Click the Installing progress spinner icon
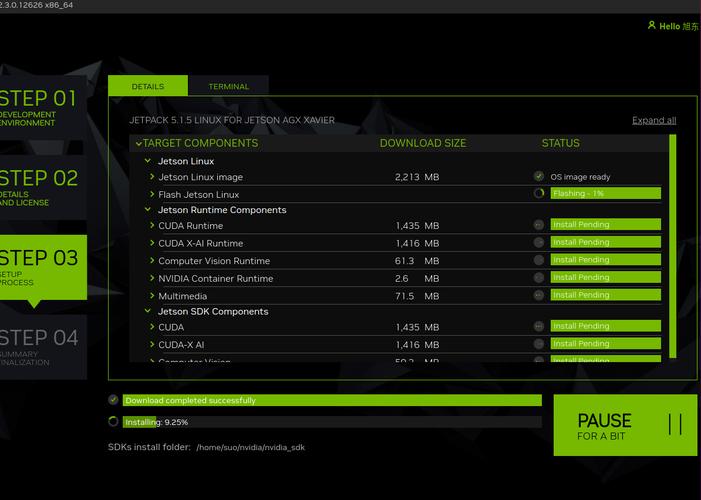Screen dimensions: 701x500 [x=113, y=422]
